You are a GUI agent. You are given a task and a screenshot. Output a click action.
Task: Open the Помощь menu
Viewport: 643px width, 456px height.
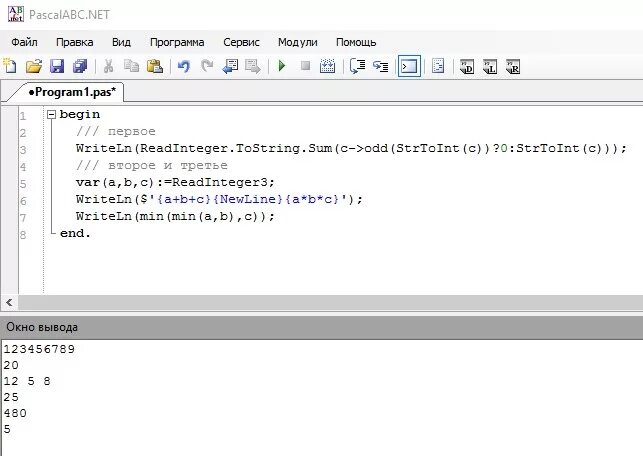pyautogui.click(x=356, y=42)
